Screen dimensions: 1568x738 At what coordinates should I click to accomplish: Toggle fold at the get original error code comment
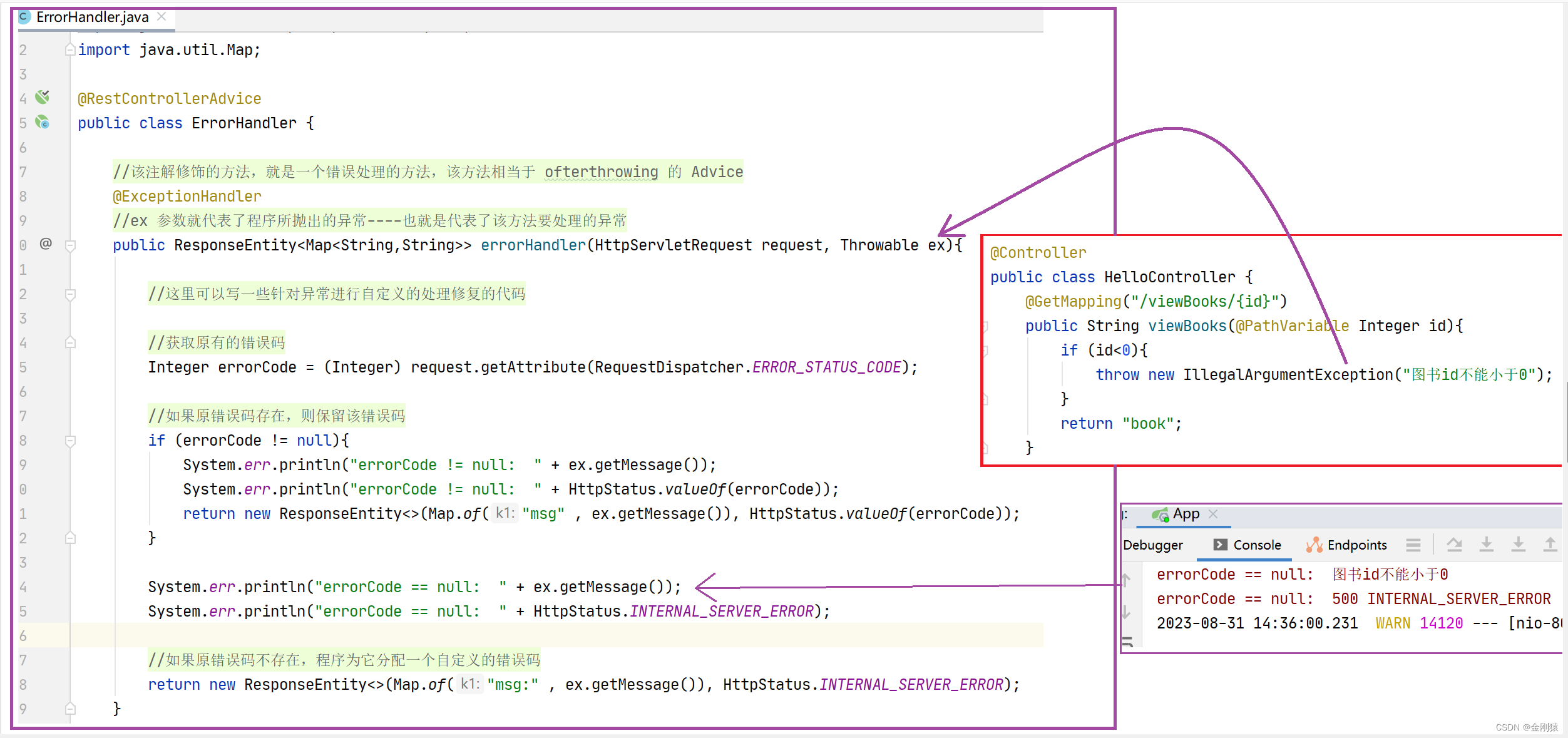point(70,342)
